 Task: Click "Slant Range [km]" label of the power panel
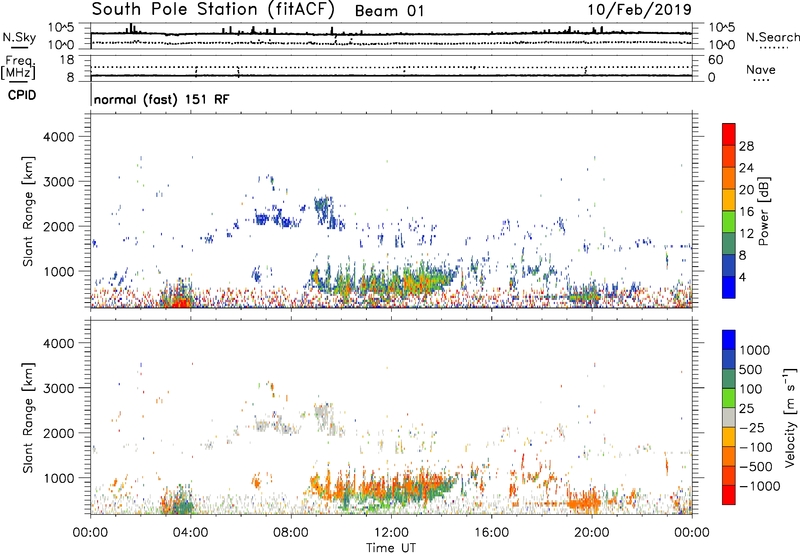tap(28, 211)
